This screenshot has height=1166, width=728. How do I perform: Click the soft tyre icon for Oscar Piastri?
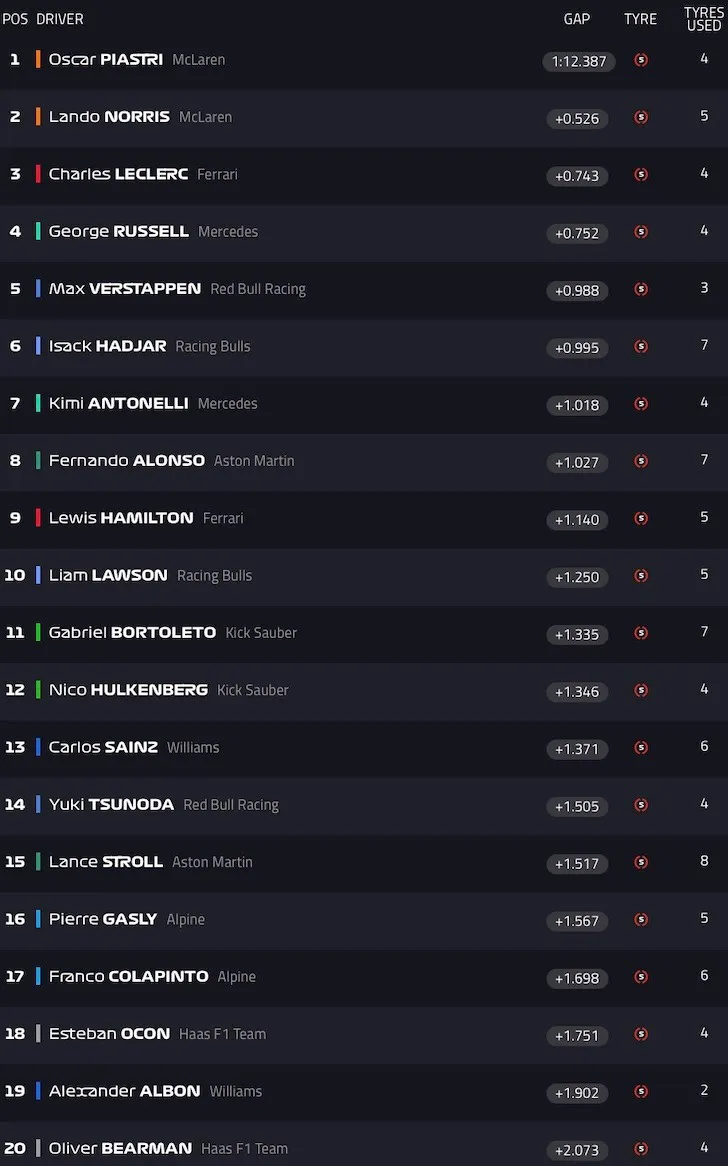coord(641,60)
